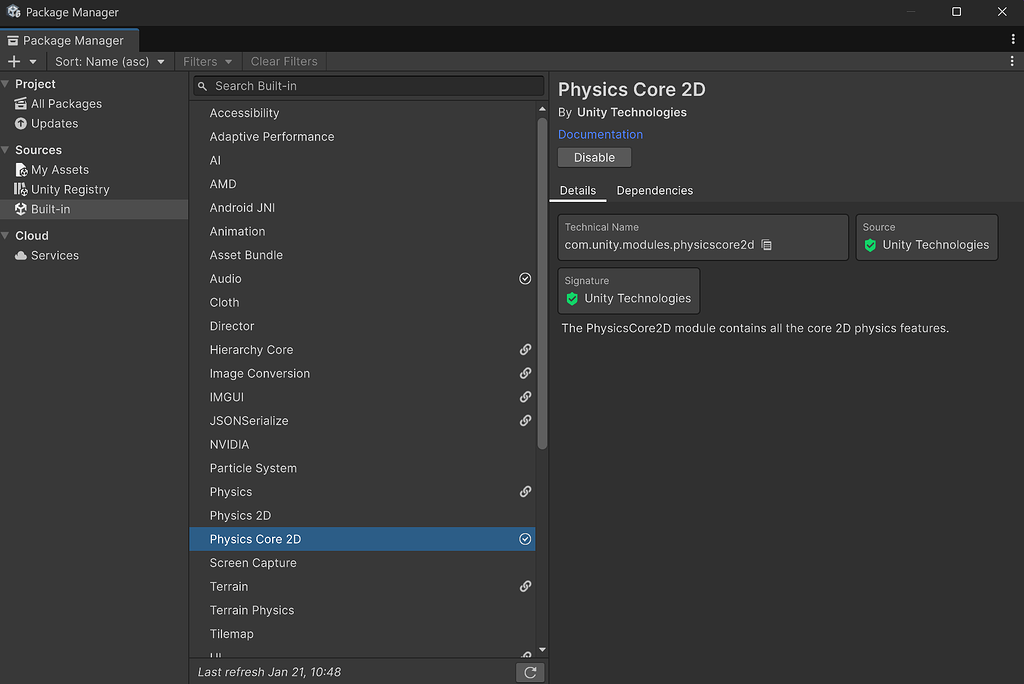Click the search magnifier icon

pyautogui.click(x=202, y=86)
